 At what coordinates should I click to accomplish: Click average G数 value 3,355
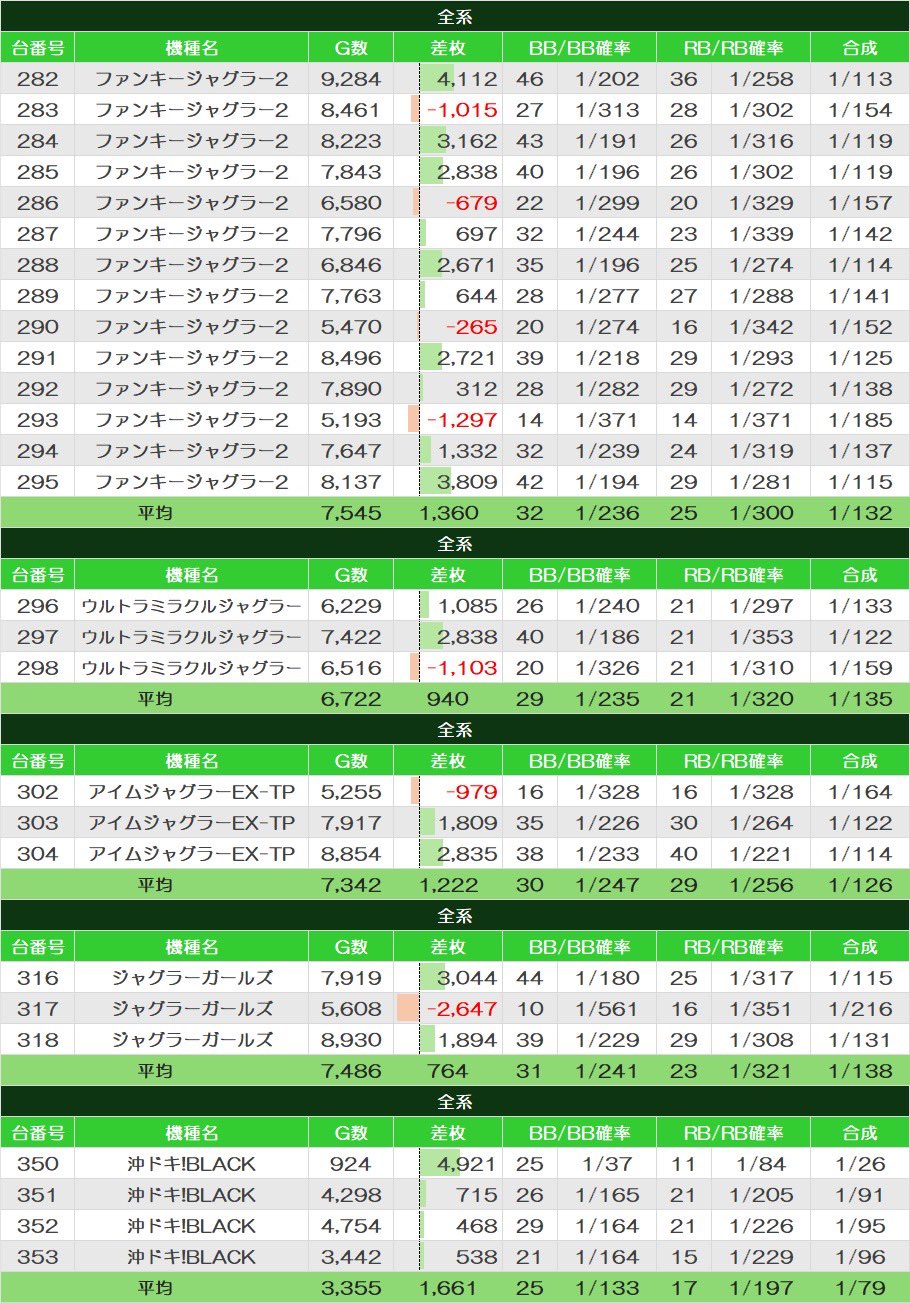pos(351,1288)
